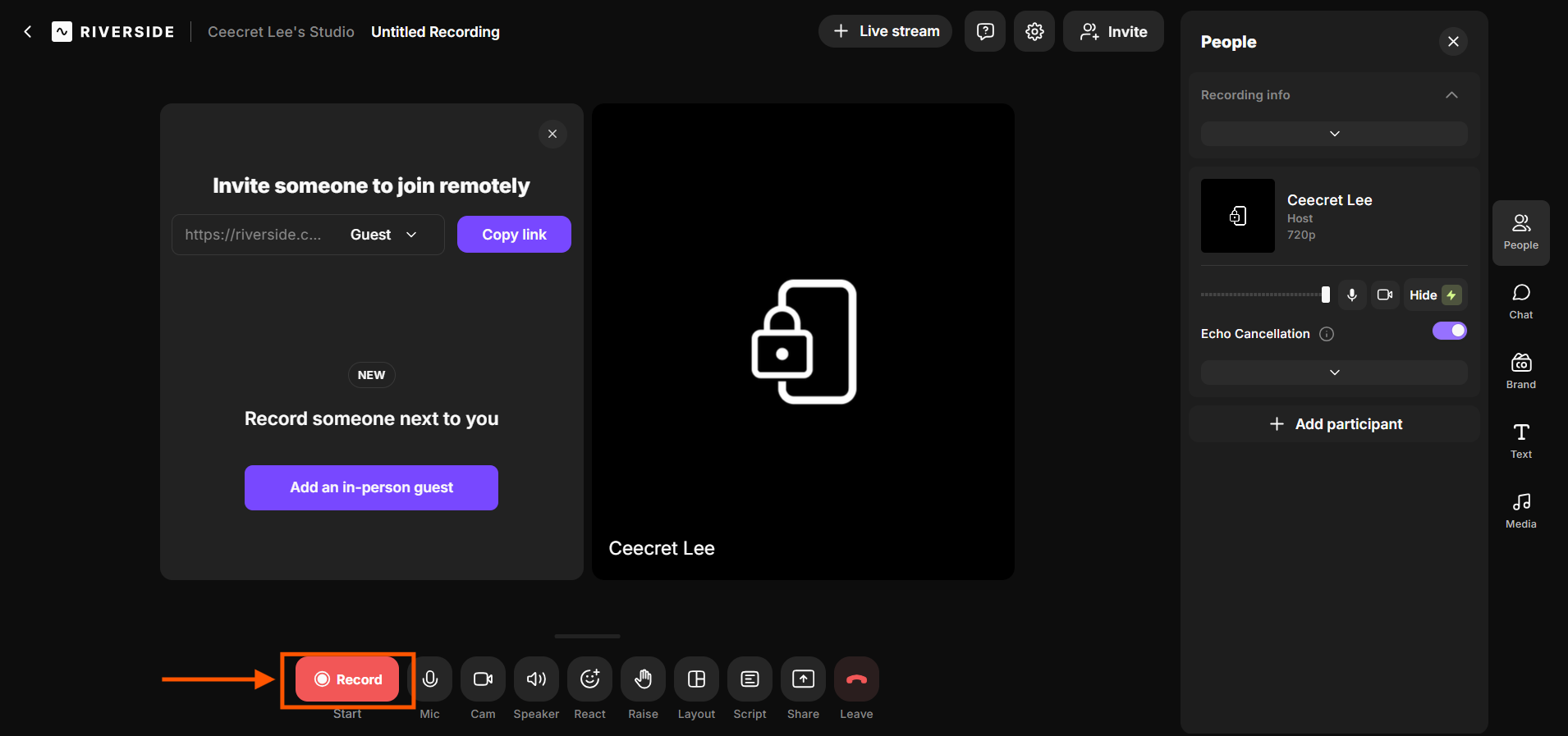Screen dimensions: 1568x736
Task: Click Add an in-person guest
Action: (371, 487)
